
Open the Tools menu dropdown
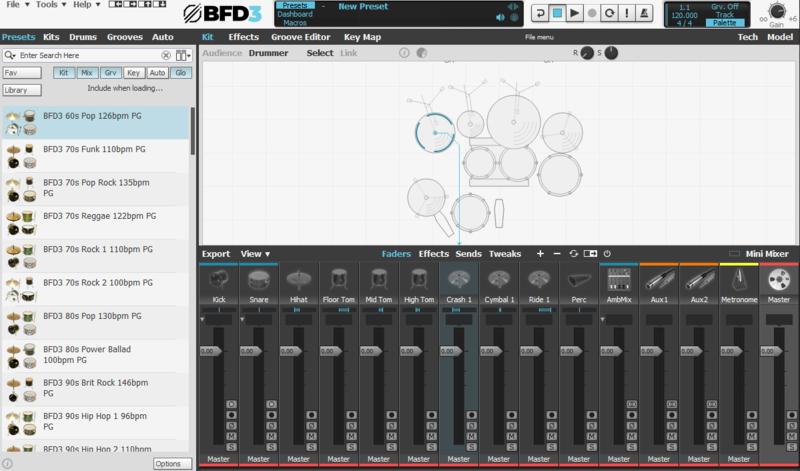pyautogui.click(x=49, y=5)
